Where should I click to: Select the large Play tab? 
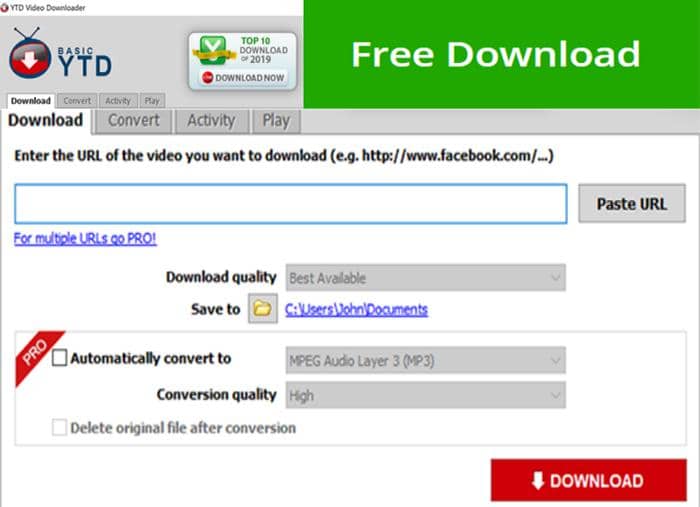coord(276,121)
